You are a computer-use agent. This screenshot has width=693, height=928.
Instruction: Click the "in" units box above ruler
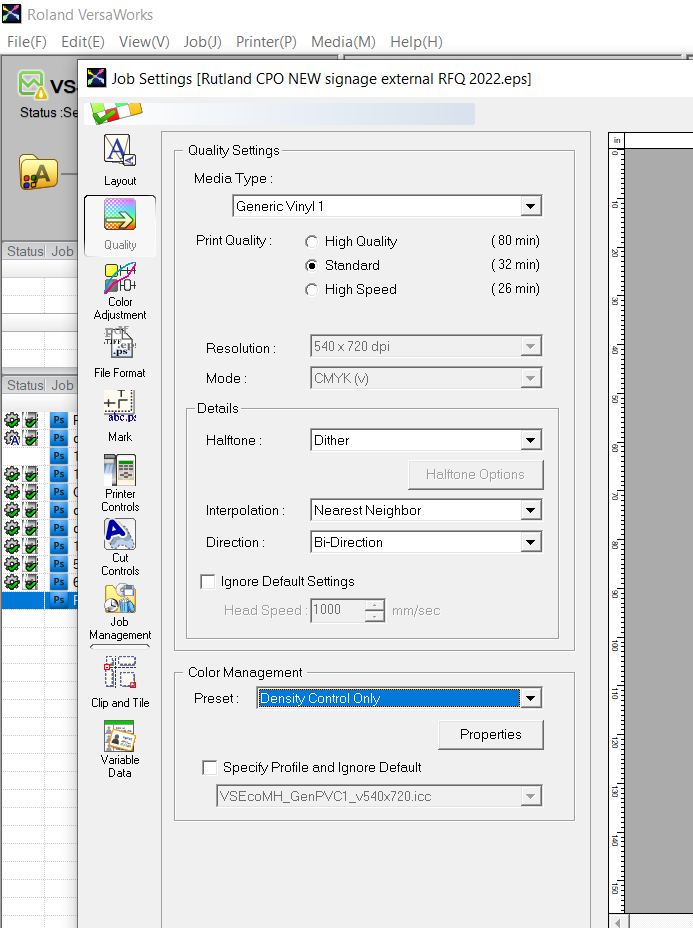(x=617, y=140)
